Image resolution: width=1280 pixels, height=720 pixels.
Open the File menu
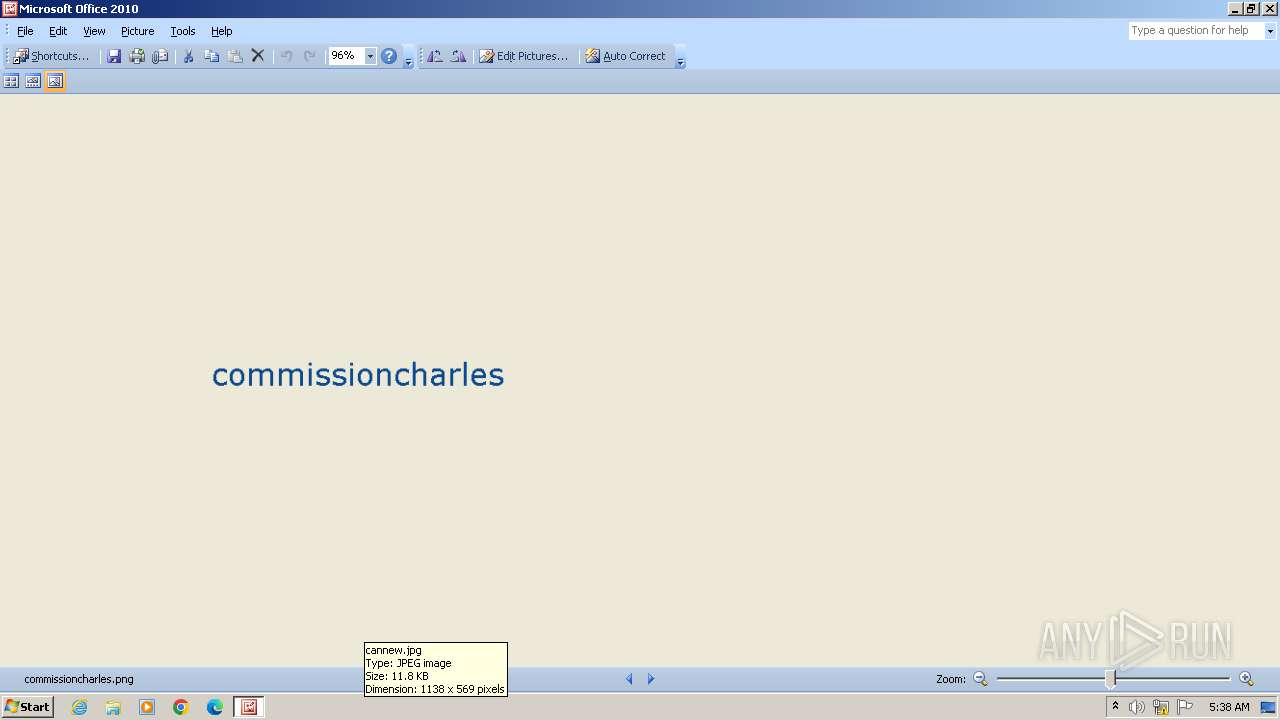pos(25,31)
